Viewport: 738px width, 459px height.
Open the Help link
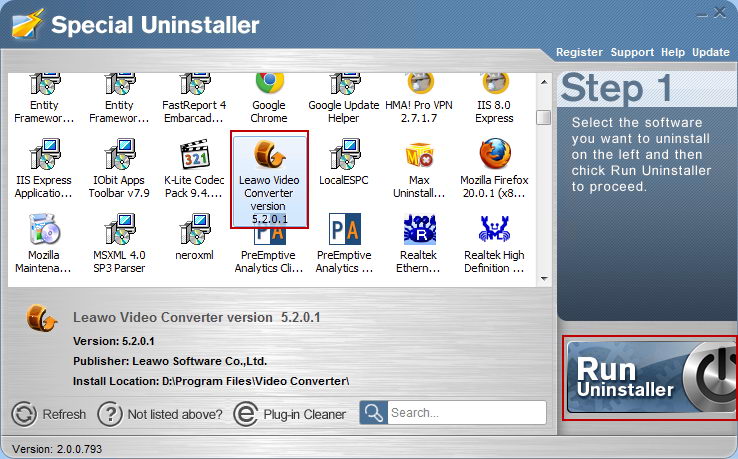(673, 52)
